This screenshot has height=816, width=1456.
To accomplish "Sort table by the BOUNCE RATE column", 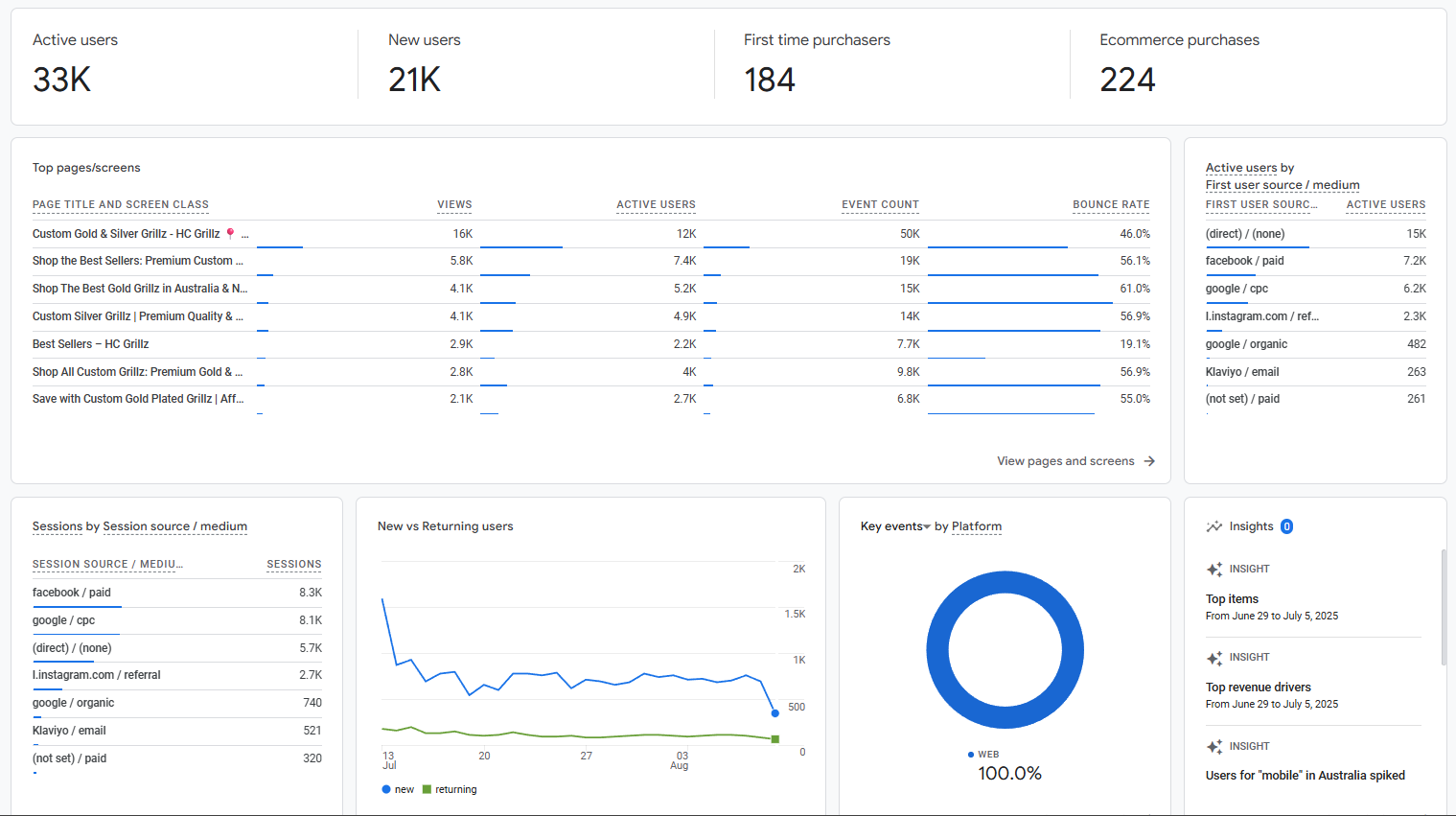I will click(1110, 204).
